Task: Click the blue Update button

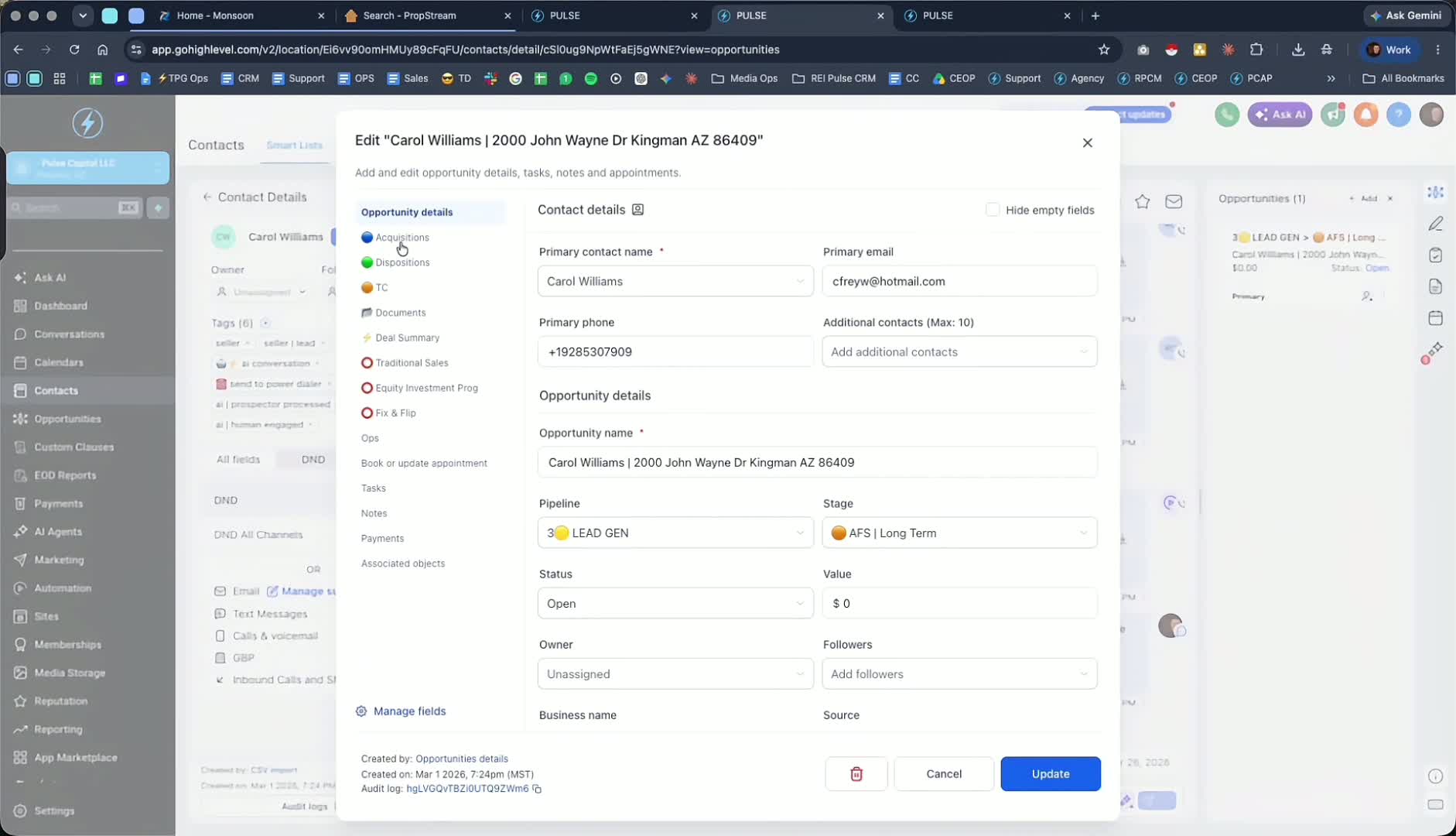Action: tap(1051, 773)
